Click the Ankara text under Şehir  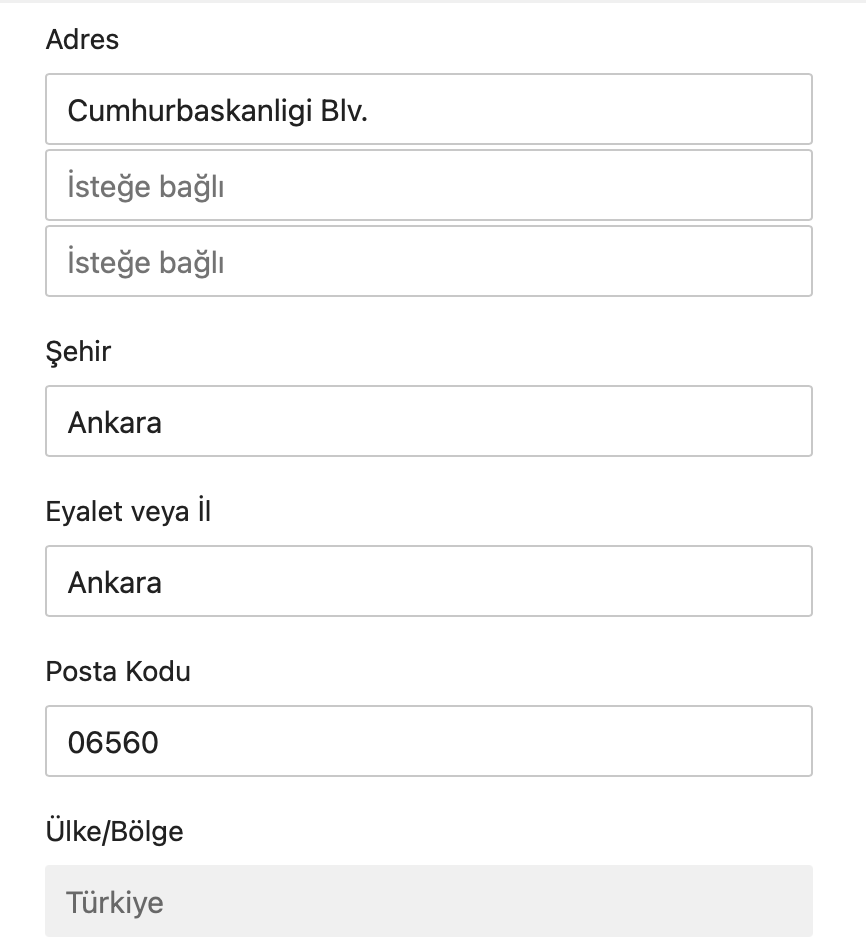pos(114,422)
